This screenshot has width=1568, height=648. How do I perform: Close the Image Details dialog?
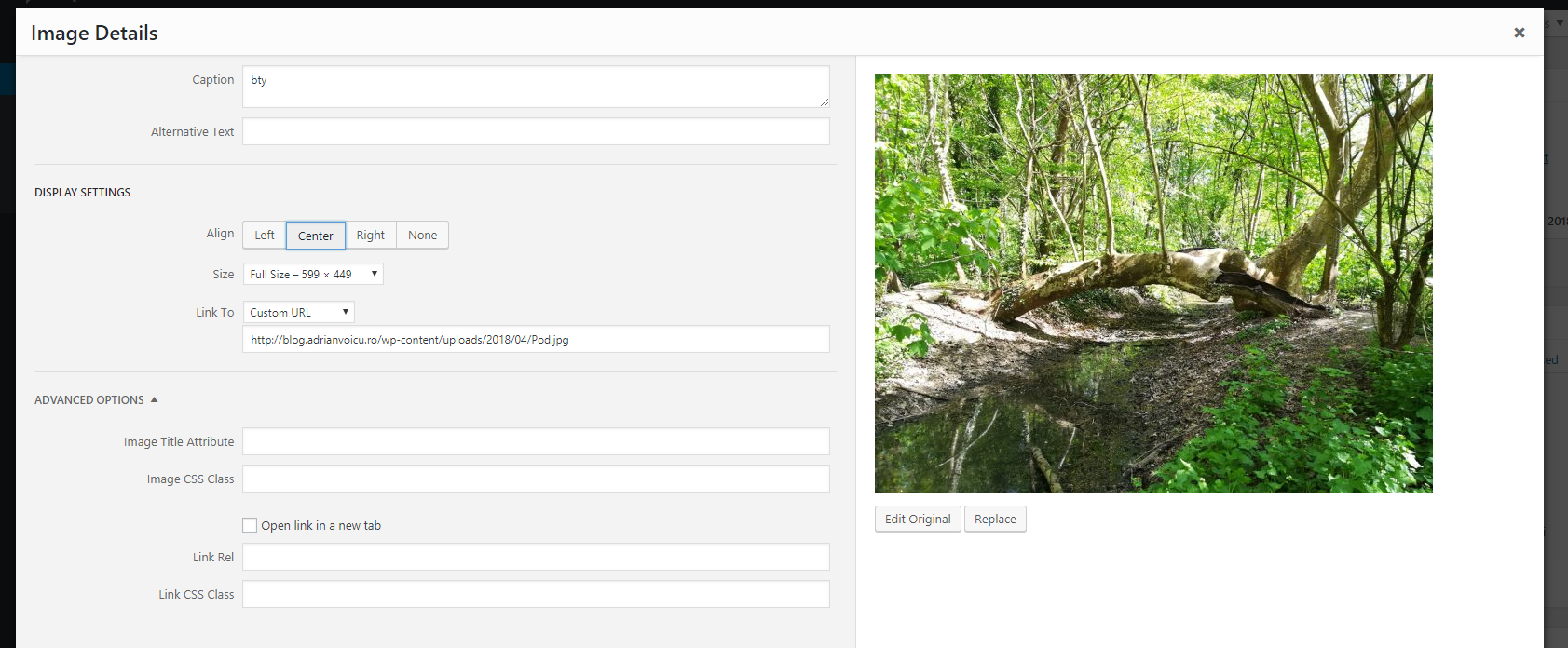pos(1519,33)
